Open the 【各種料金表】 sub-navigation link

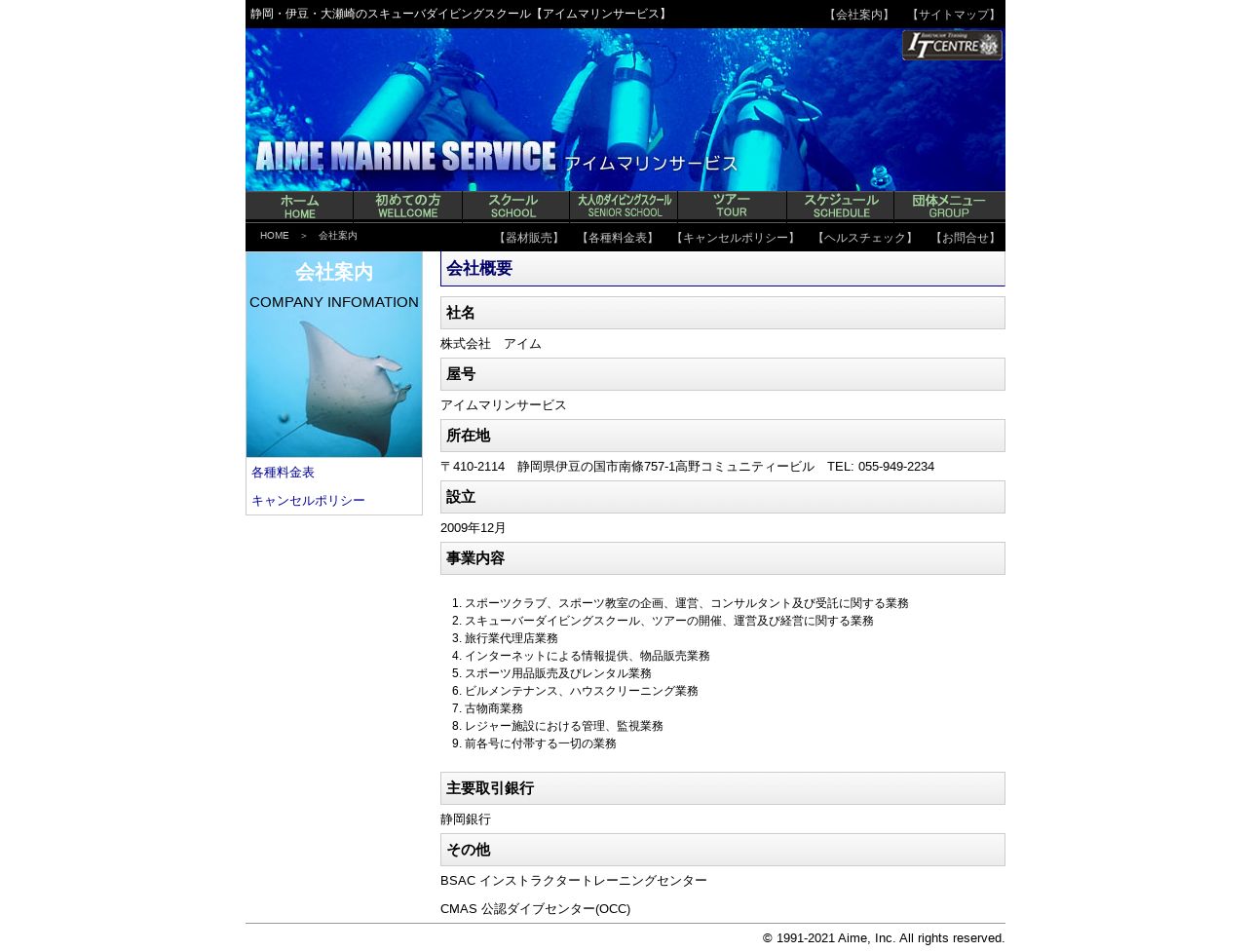tap(617, 238)
